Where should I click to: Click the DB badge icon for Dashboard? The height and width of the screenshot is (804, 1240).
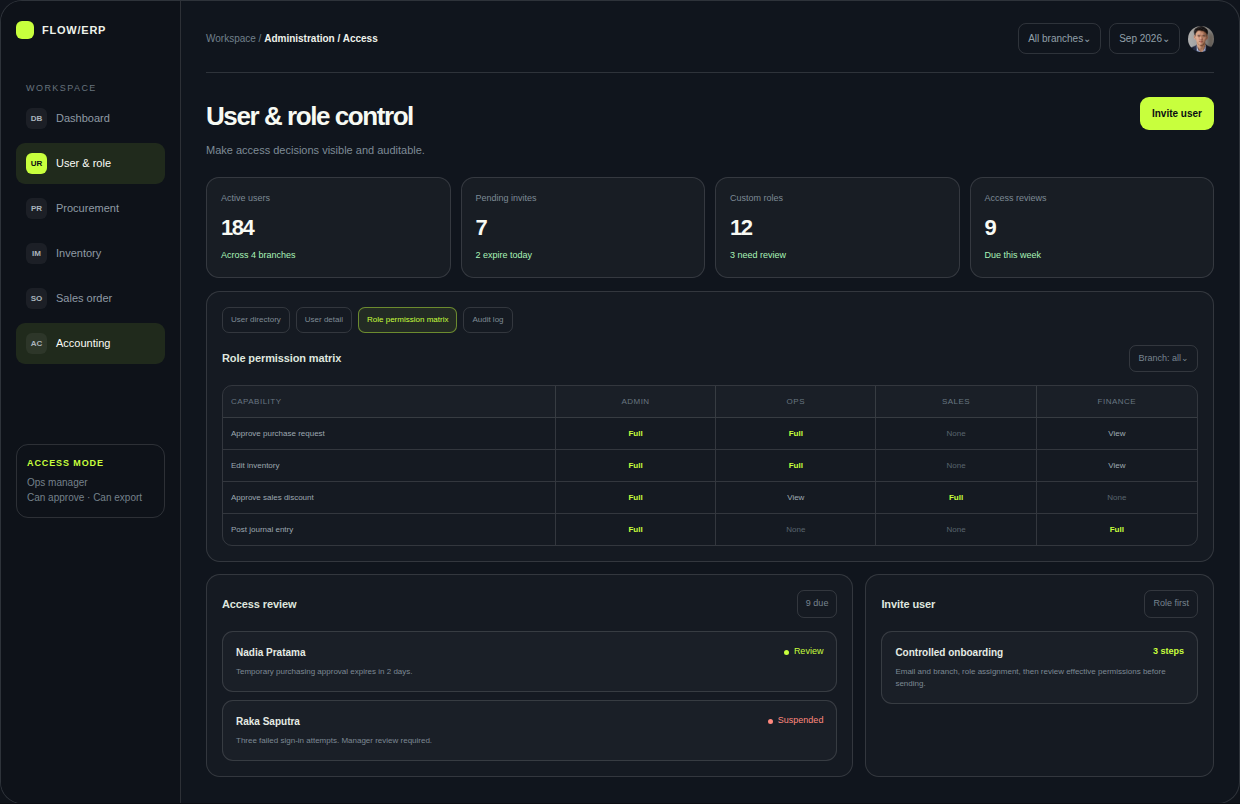click(36, 118)
